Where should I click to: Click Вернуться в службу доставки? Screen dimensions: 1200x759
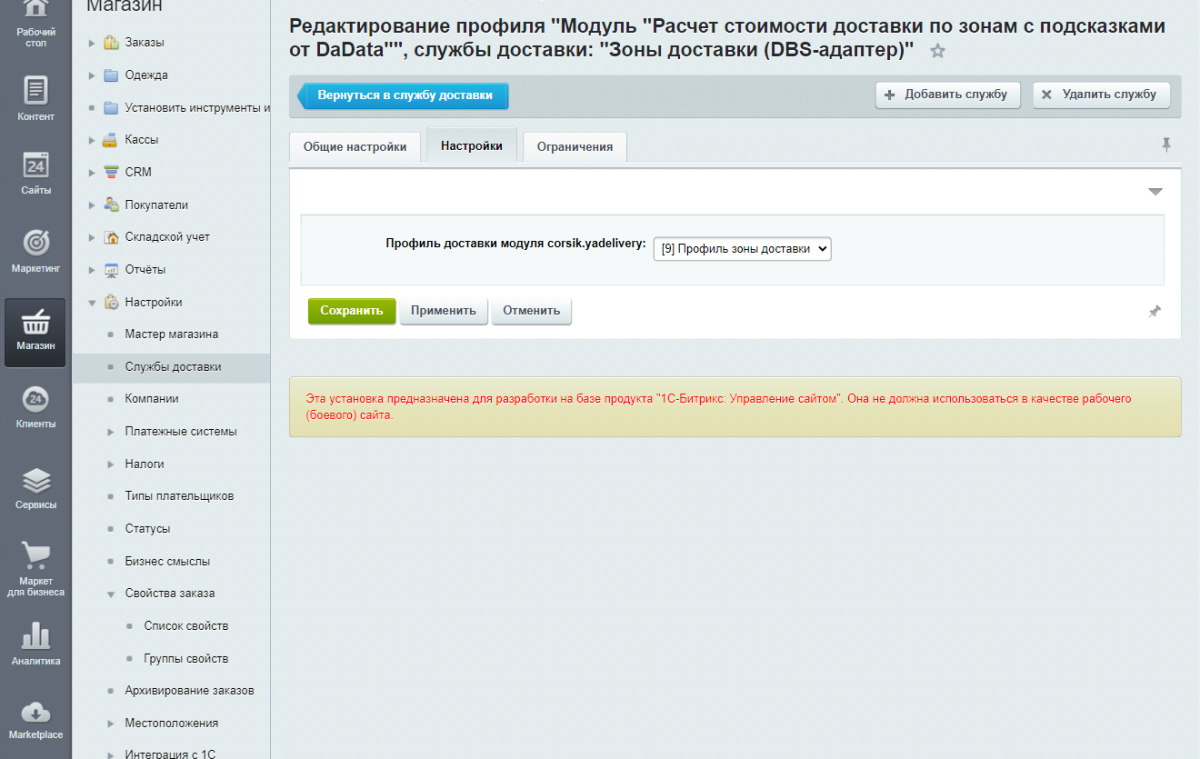[x=404, y=95]
